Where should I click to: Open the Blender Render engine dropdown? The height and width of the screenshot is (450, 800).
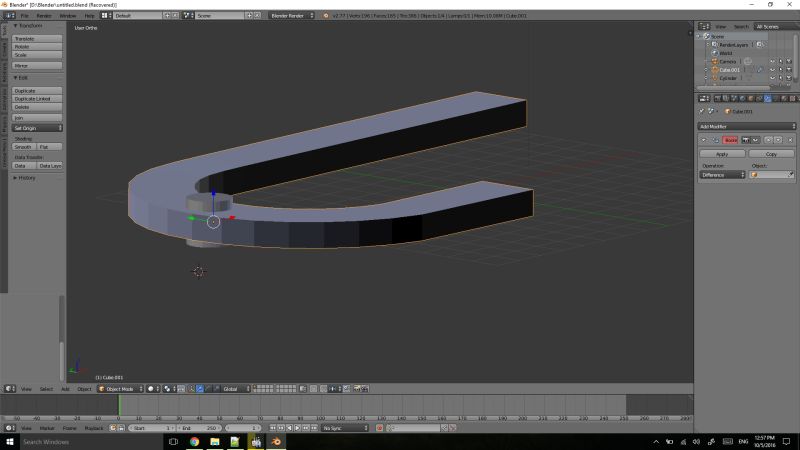pyautogui.click(x=292, y=16)
